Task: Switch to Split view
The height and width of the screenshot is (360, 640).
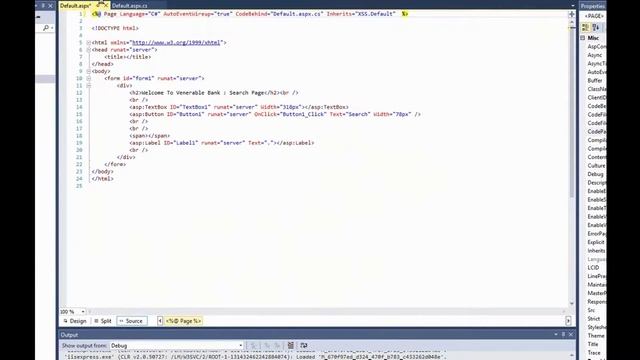Action: tap(103, 321)
